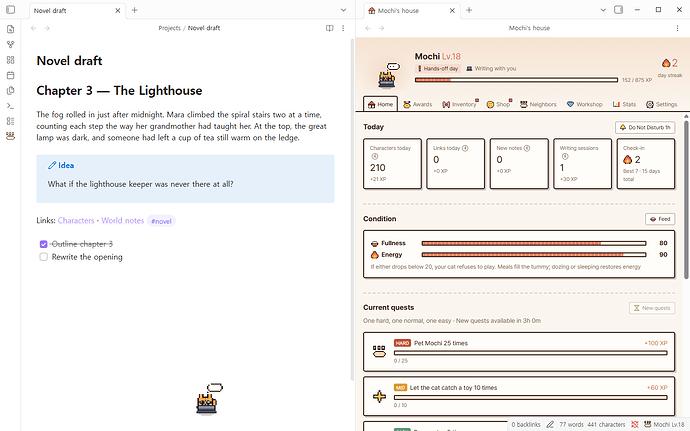This screenshot has width=690, height=431.
Task: Open the Neighbors tab
Action: (x=538, y=104)
